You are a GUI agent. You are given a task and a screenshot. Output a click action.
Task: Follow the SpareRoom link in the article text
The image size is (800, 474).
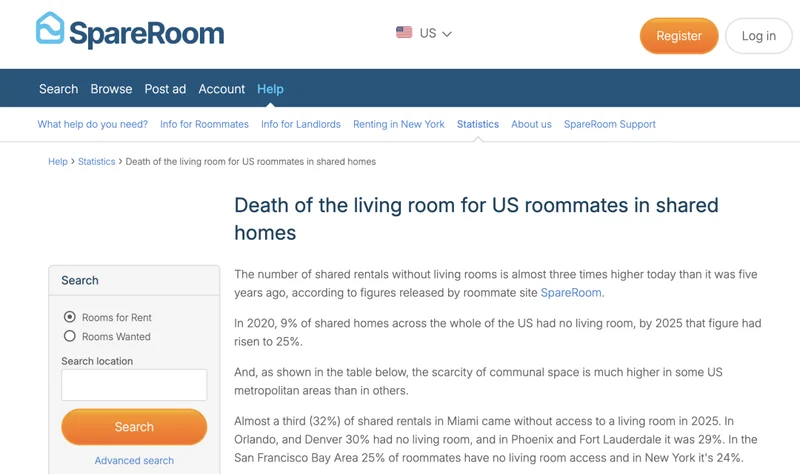coord(572,293)
